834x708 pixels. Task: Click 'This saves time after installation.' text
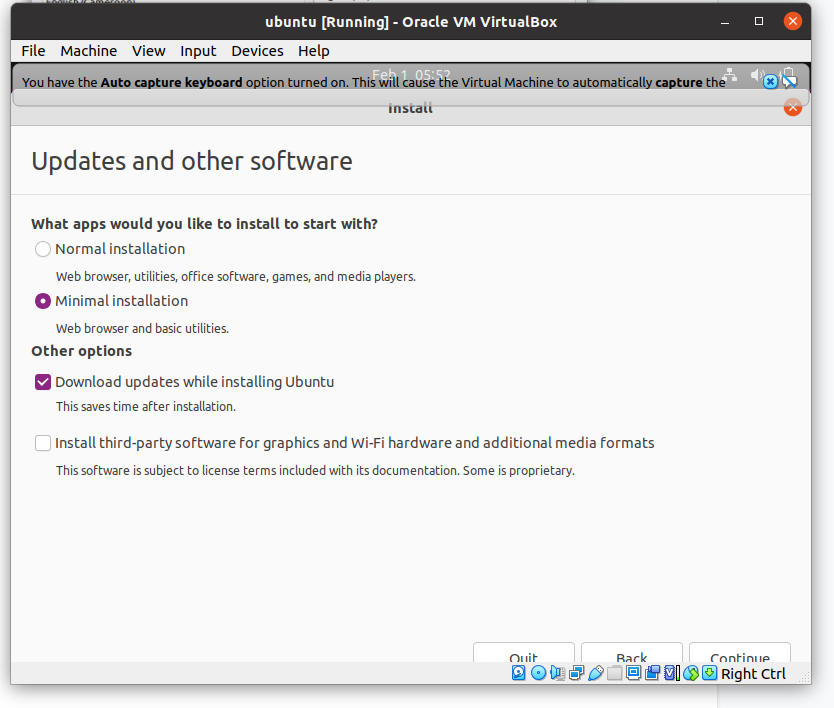[146, 406]
